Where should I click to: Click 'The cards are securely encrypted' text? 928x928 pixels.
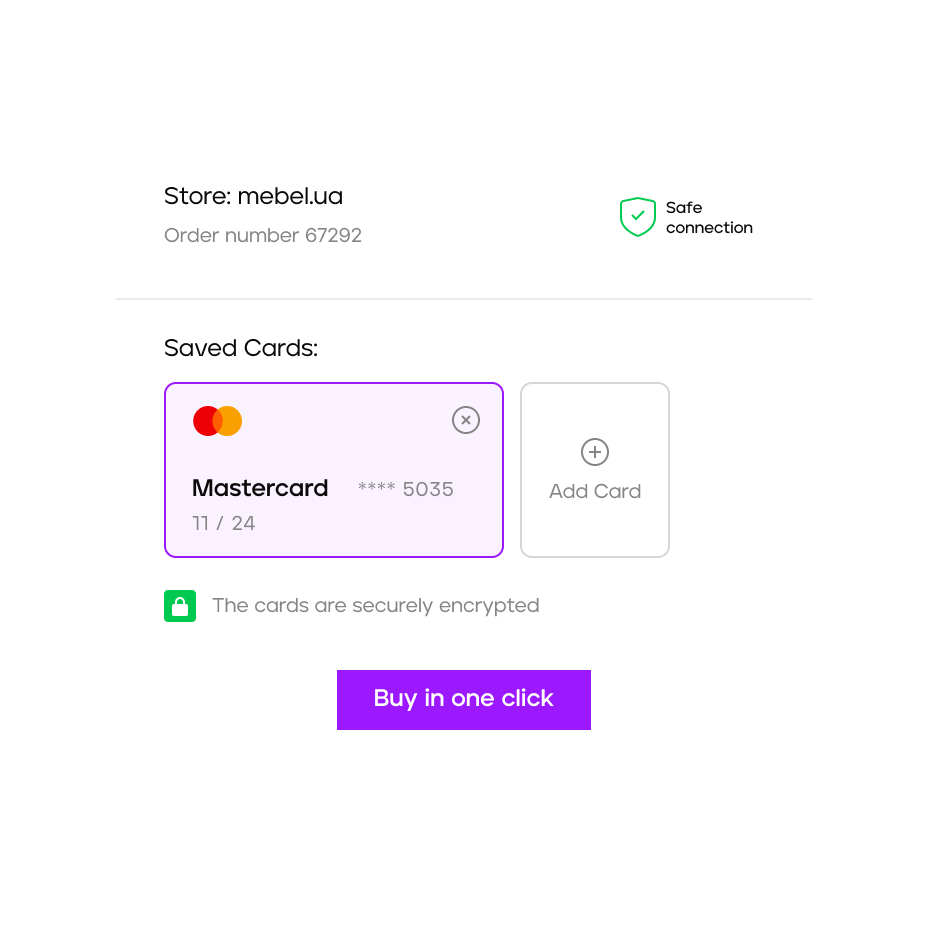pos(376,606)
